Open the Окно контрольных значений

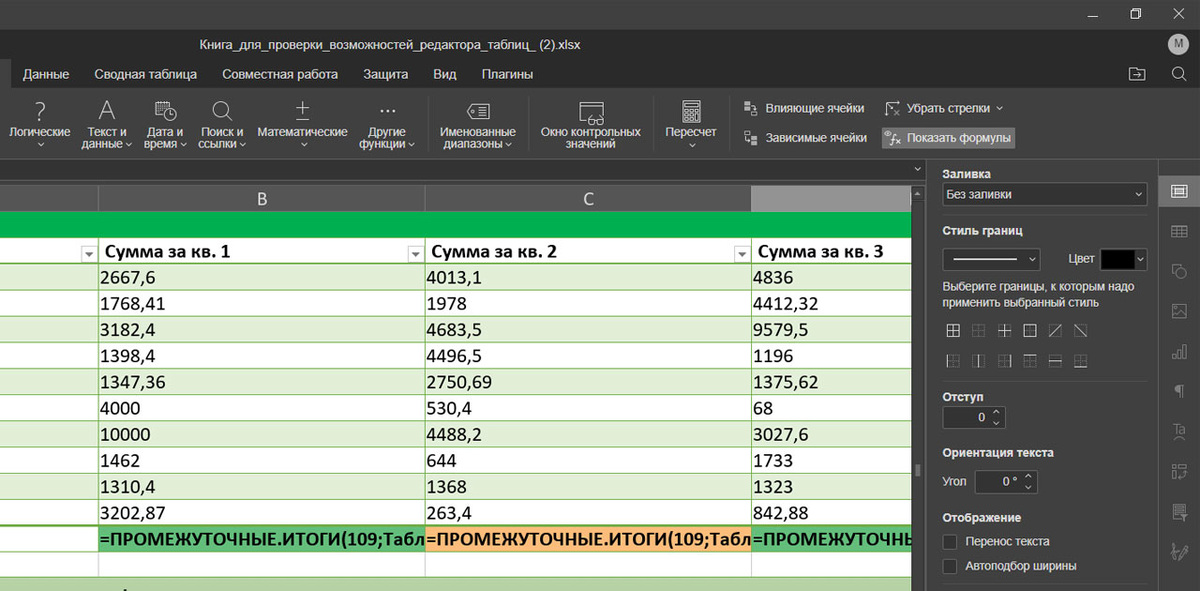591,124
